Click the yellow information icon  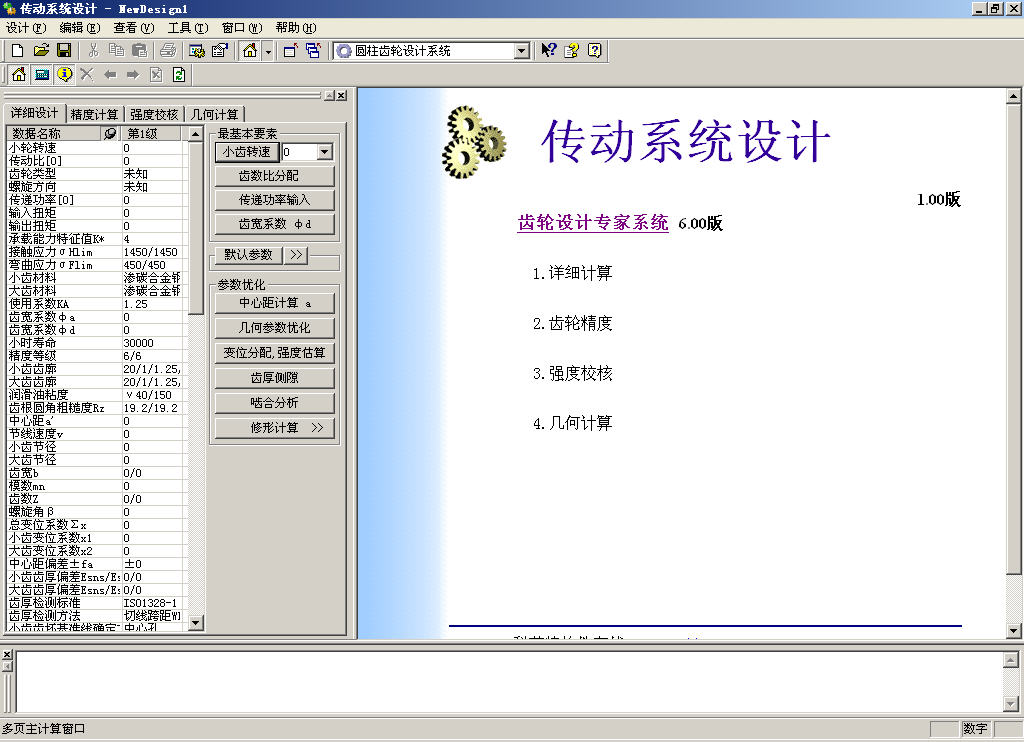pos(64,75)
